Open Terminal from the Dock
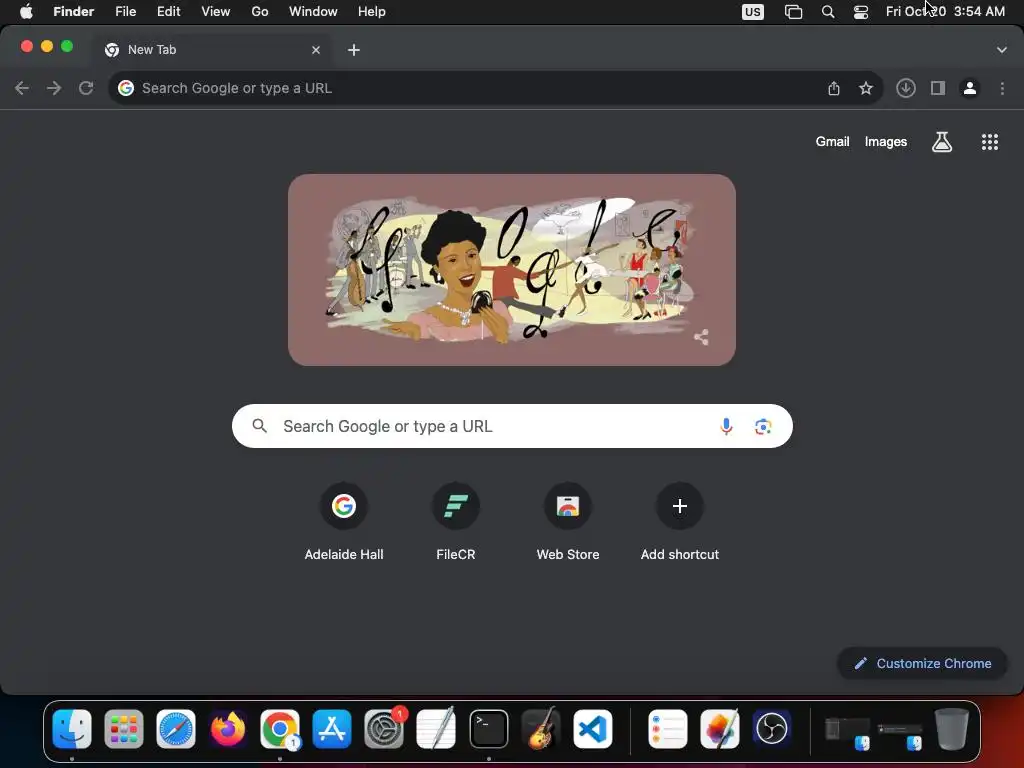The height and width of the screenshot is (768, 1024). [488, 729]
